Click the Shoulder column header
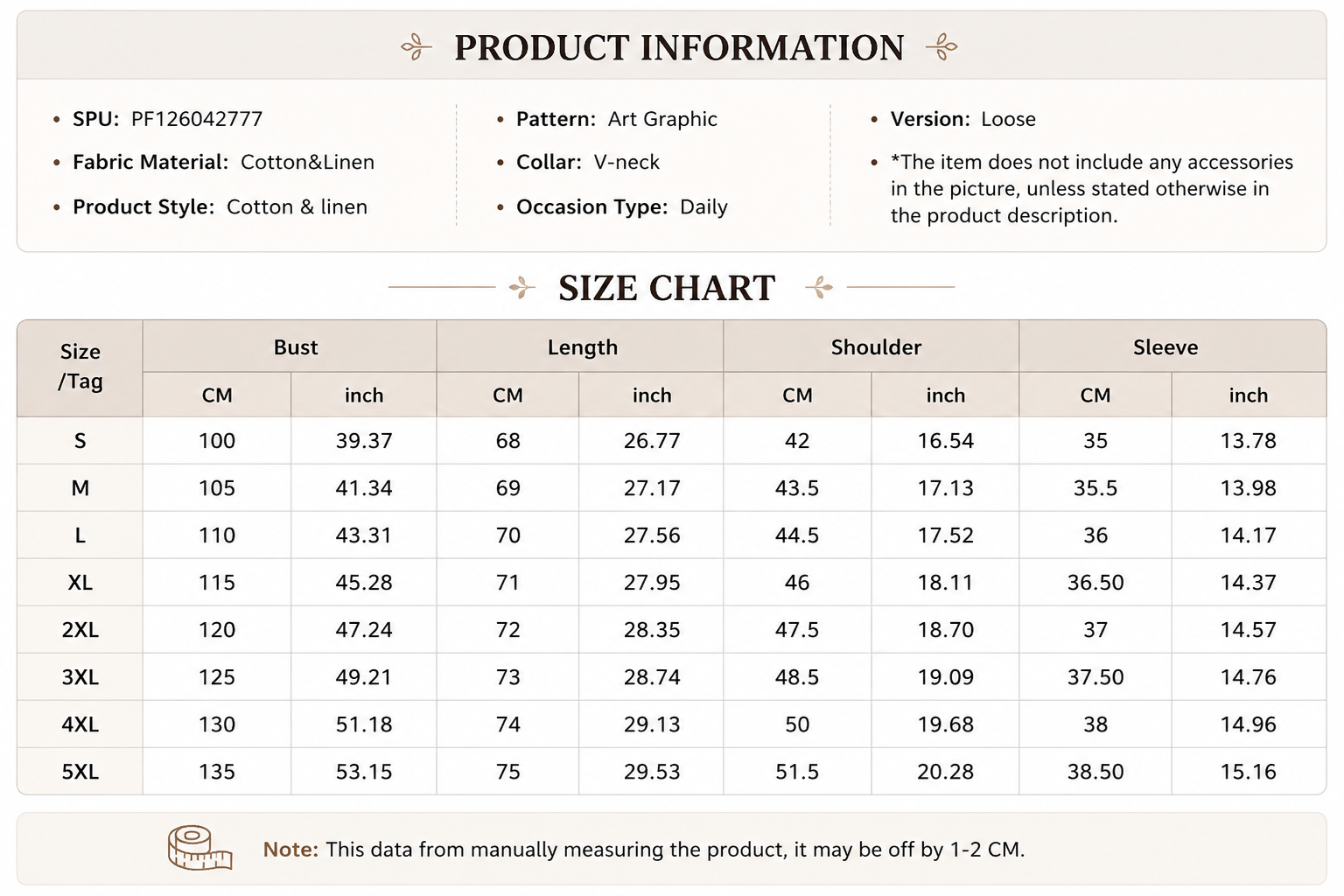 point(876,347)
